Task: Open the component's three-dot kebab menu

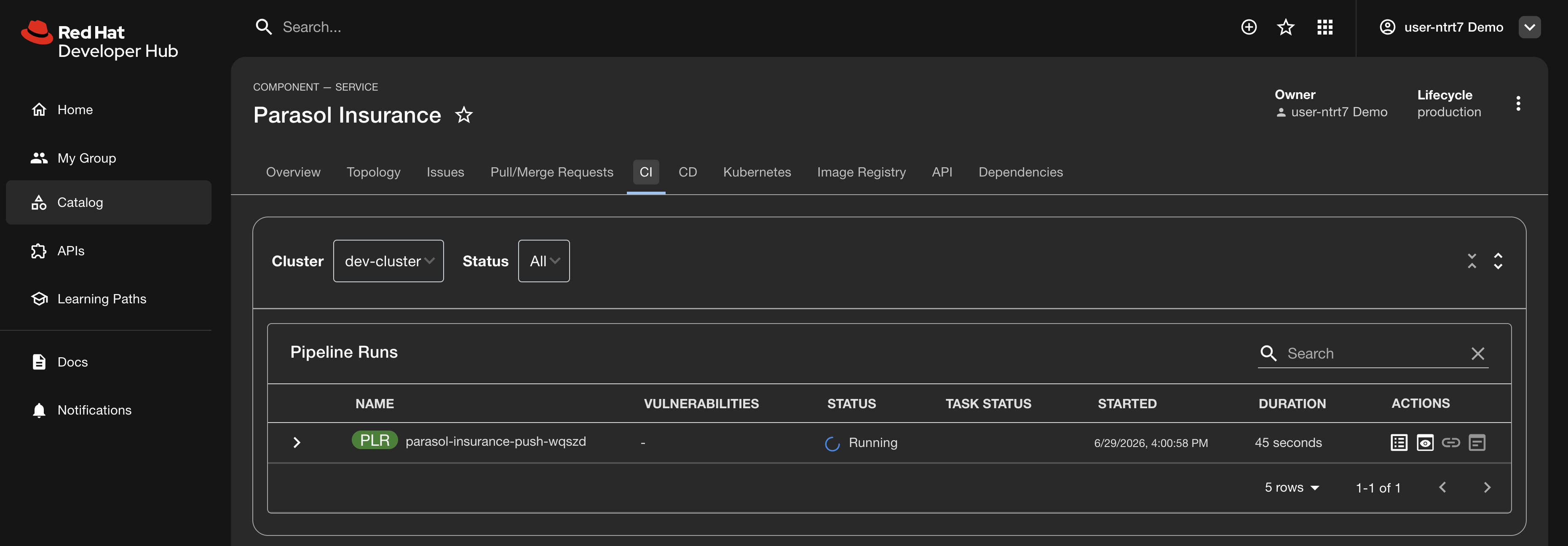Action: point(1518,104)
